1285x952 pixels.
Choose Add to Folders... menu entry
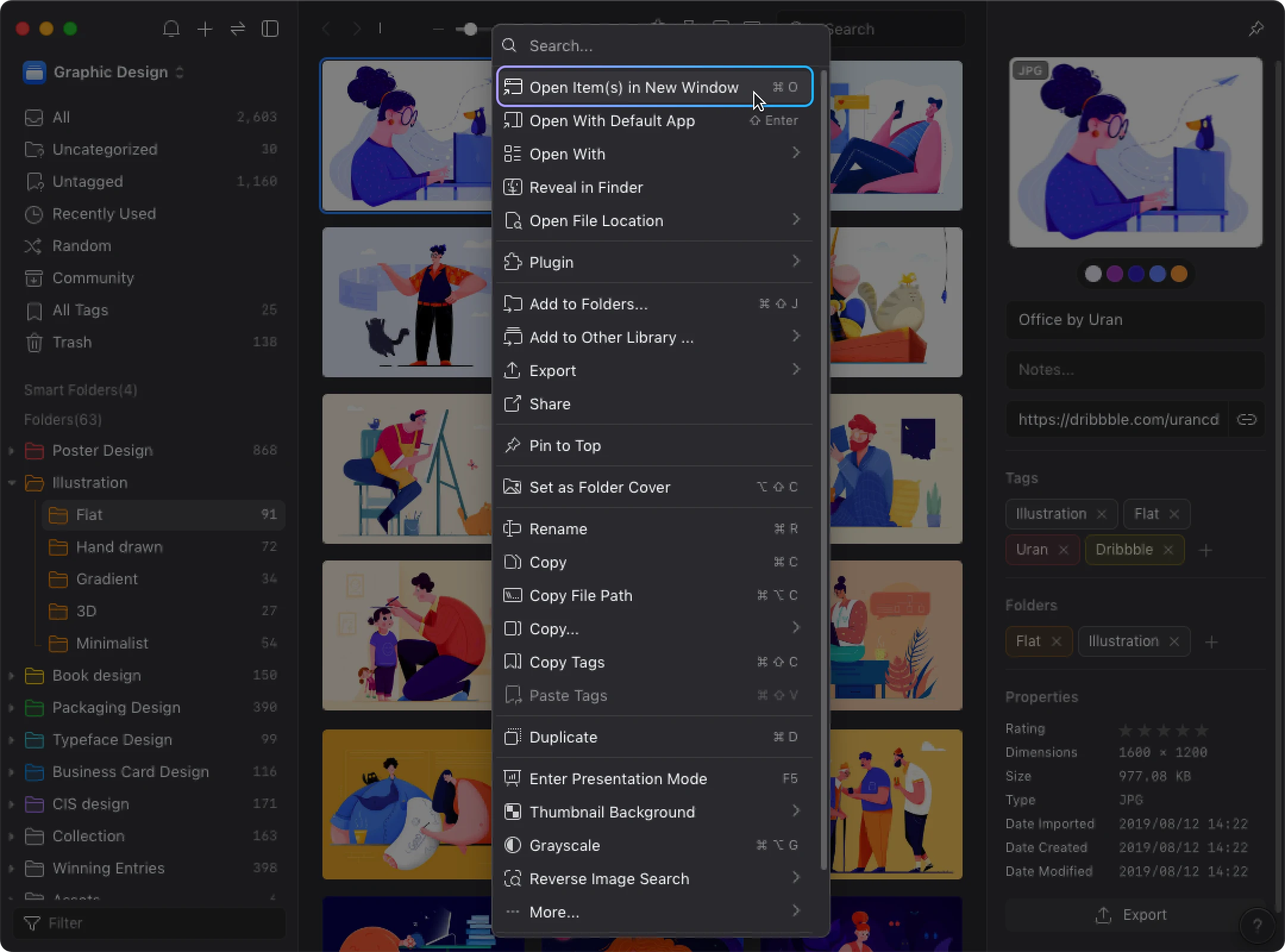click(655, 303)
